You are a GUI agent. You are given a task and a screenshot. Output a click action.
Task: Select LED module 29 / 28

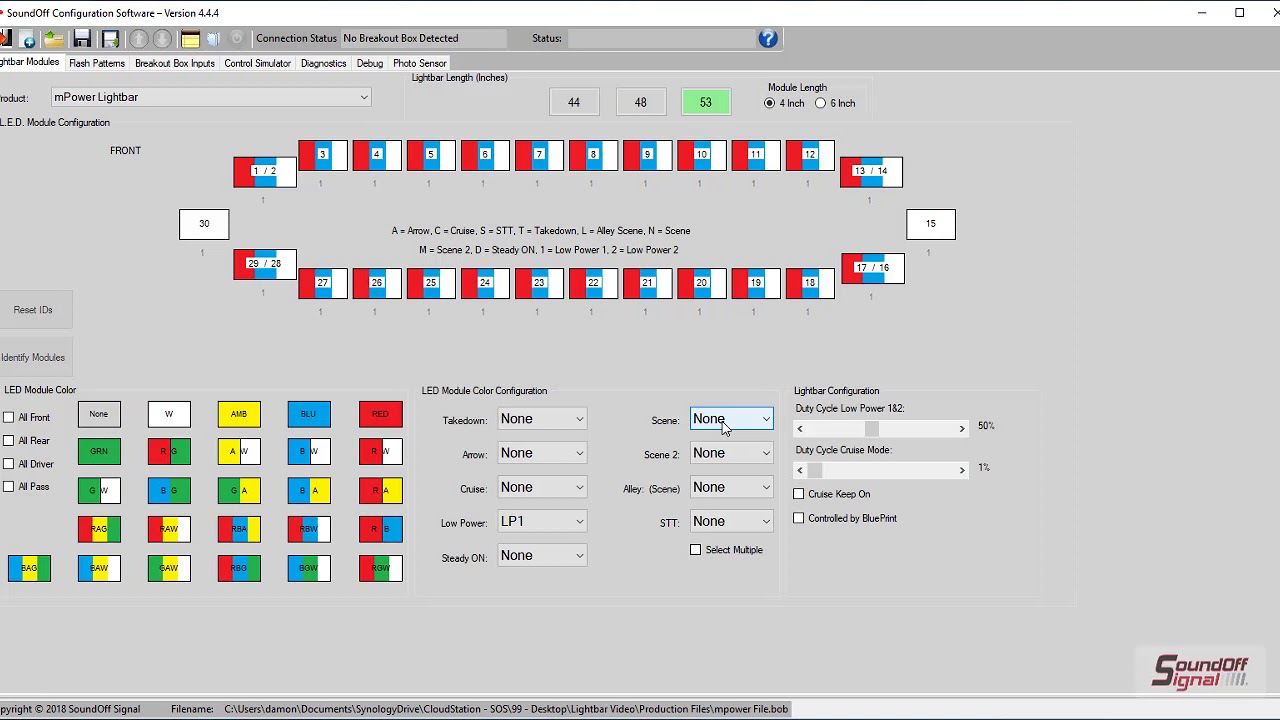265,264
